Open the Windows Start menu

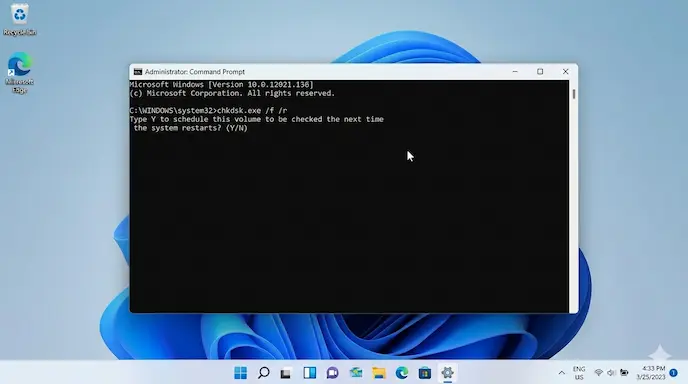240,373
